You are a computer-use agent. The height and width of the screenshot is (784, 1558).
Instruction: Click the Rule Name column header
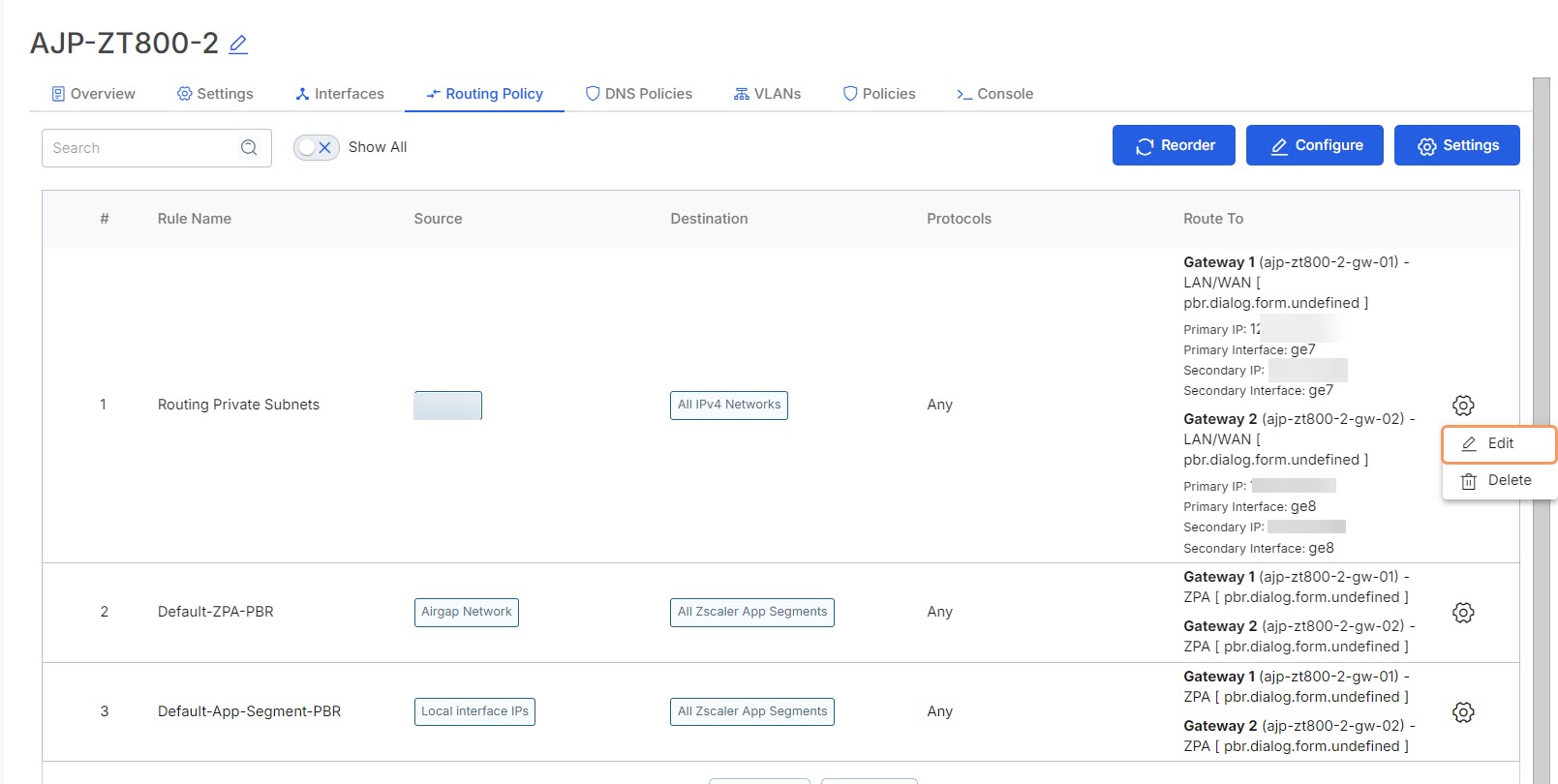tap(195, 219)
